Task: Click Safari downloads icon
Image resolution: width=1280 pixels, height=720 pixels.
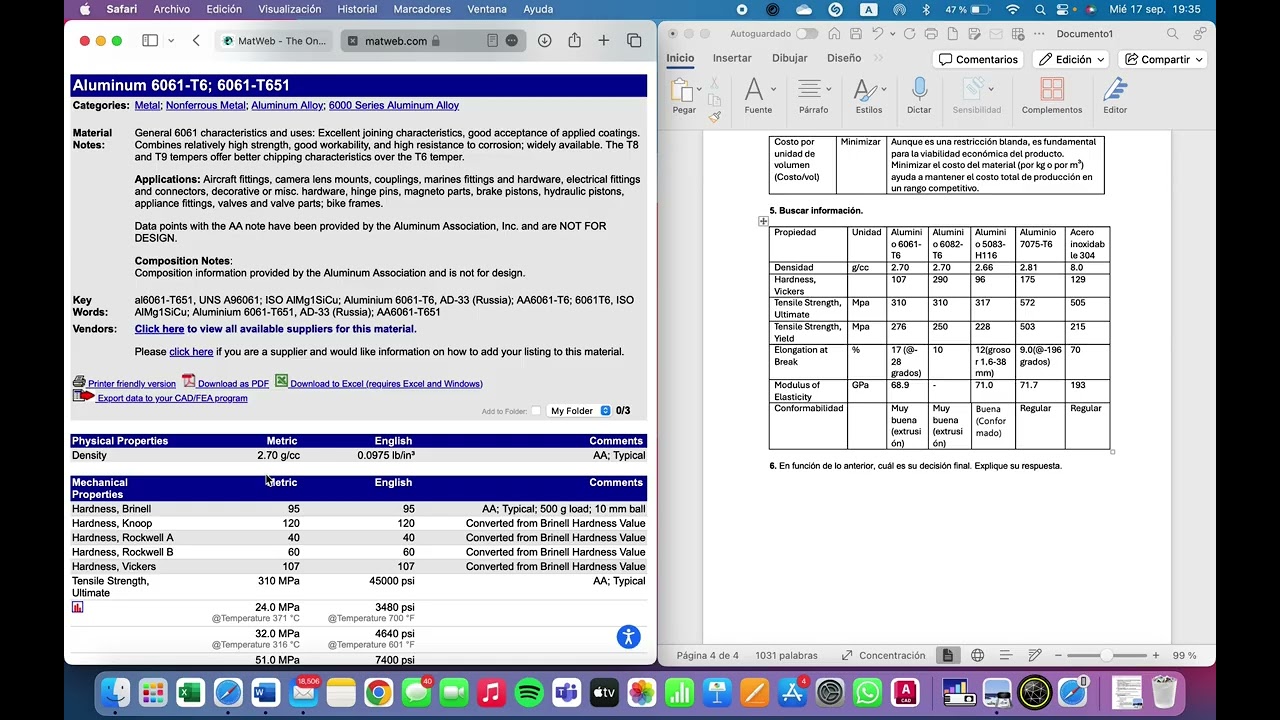Action: 544,41
